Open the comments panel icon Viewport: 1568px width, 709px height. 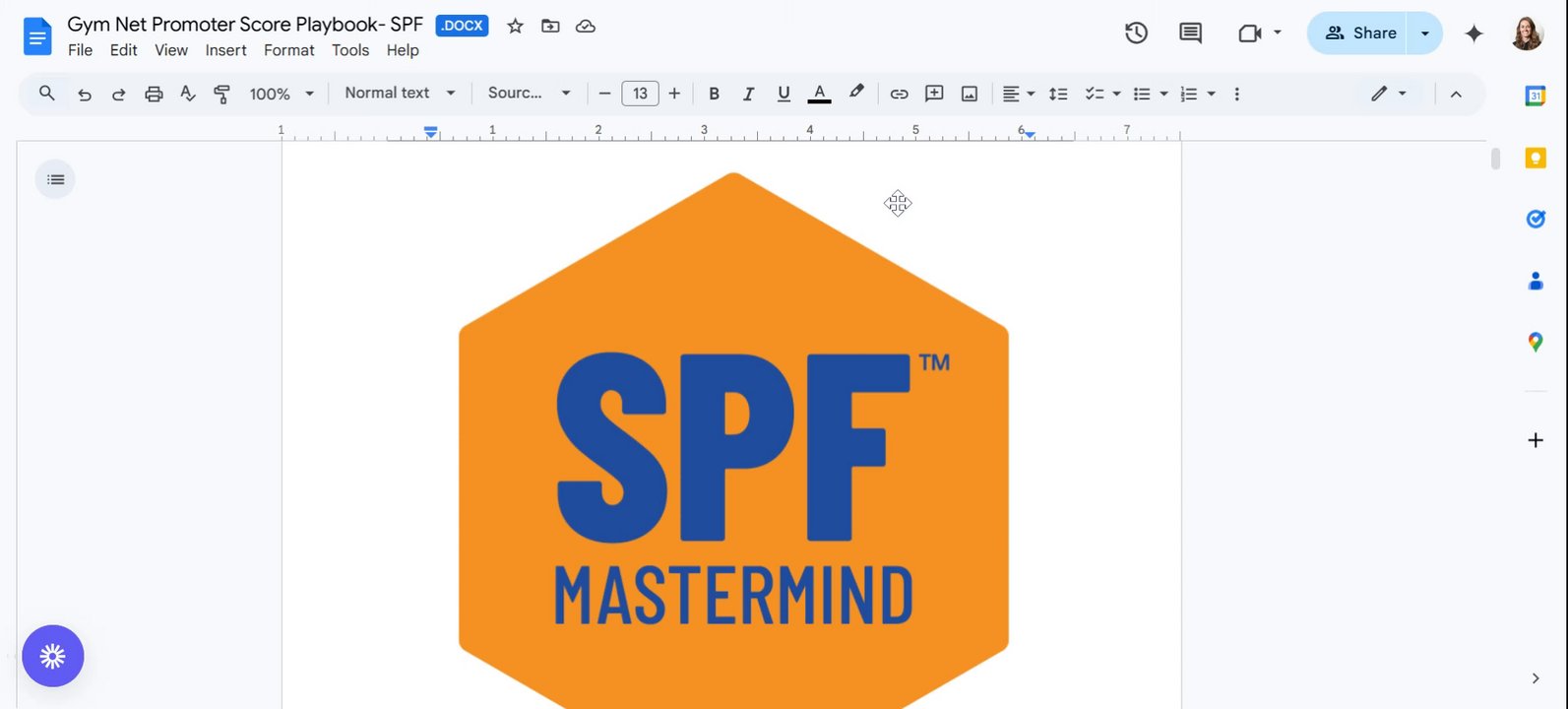click(x=1190, y=32)
